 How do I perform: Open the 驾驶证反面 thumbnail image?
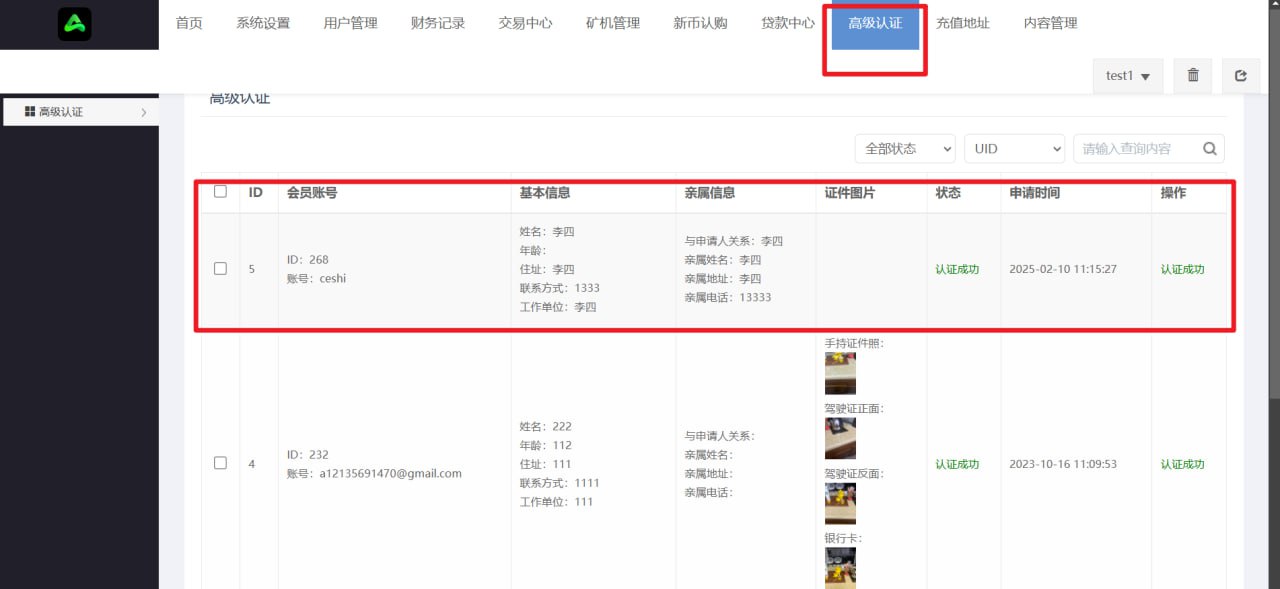(x=840, y=503)
